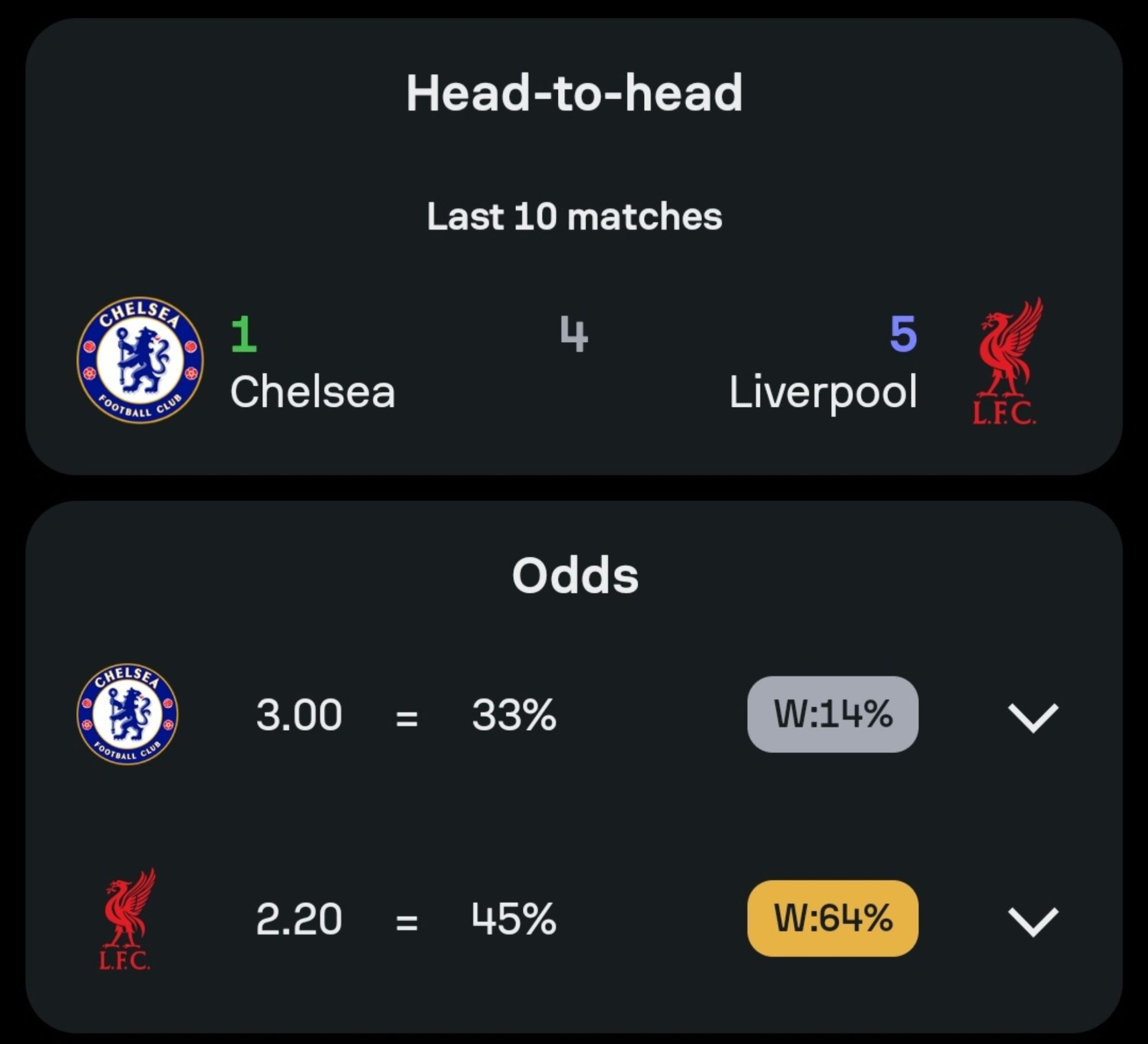Click the 33% implied probability

tap(514, 715)
